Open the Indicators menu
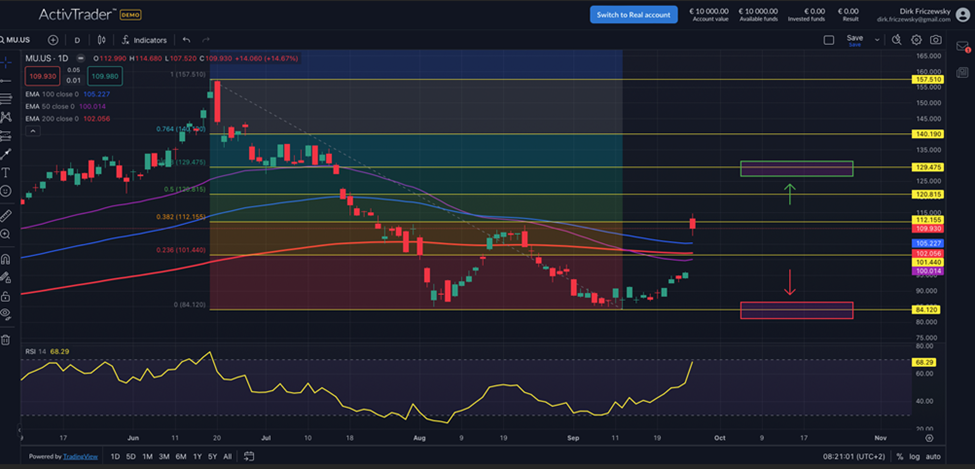Image resolution: width=975 pixels, height=469 pixels. click(144, 40)
